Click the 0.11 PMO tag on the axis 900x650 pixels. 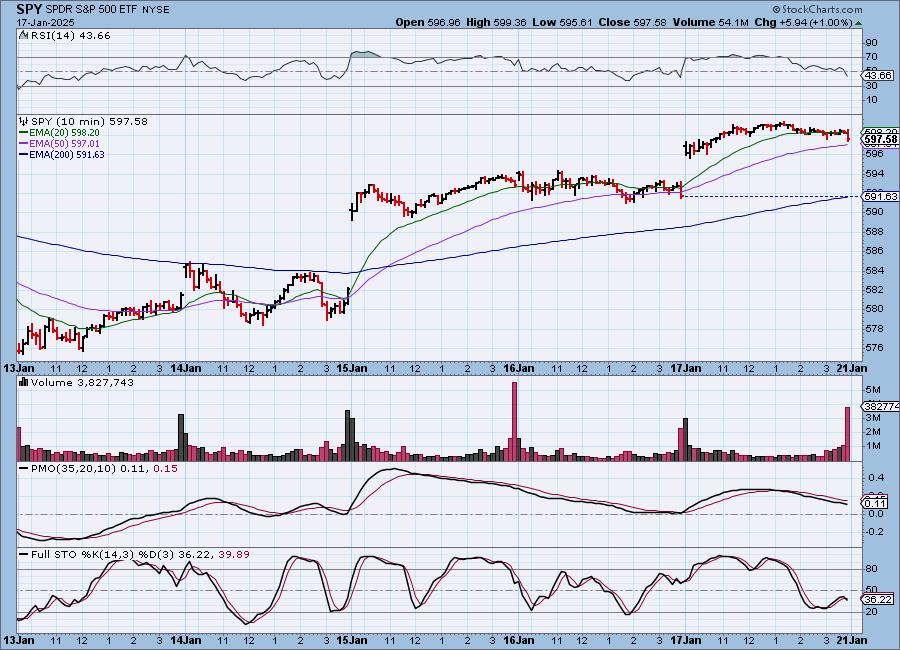(876, 503)
